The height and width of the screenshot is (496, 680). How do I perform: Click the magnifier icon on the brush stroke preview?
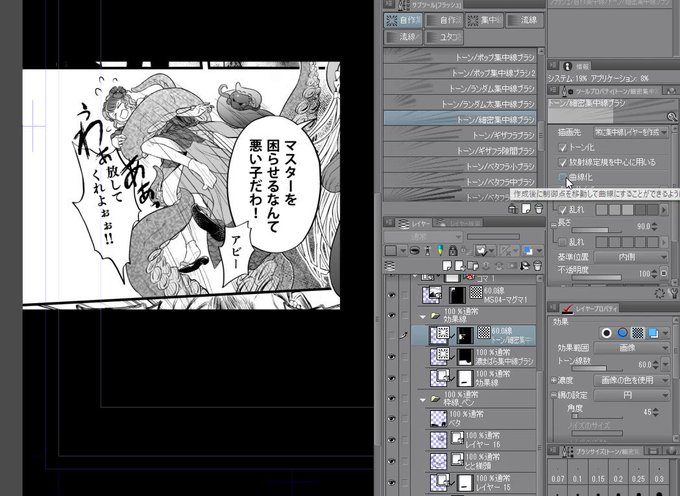671,116
